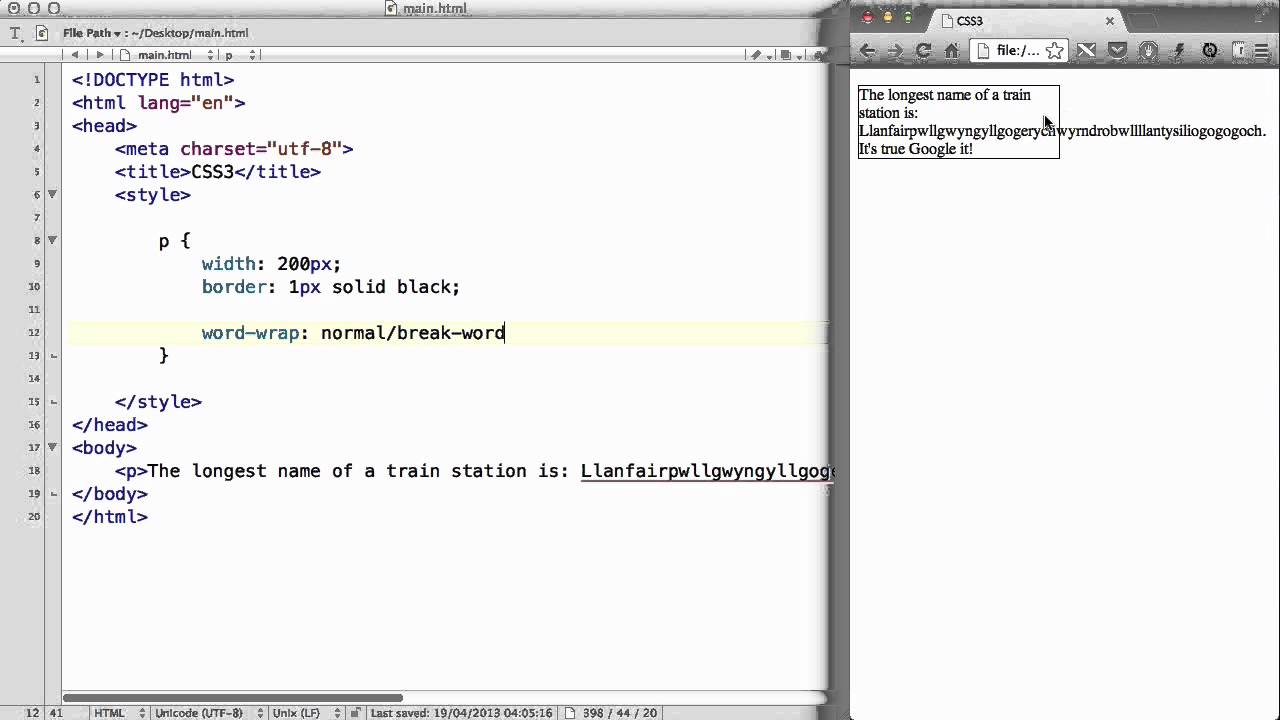Click the lightning bolt extension icon
Screen dimensions: 1280x720
point(1179,50)
